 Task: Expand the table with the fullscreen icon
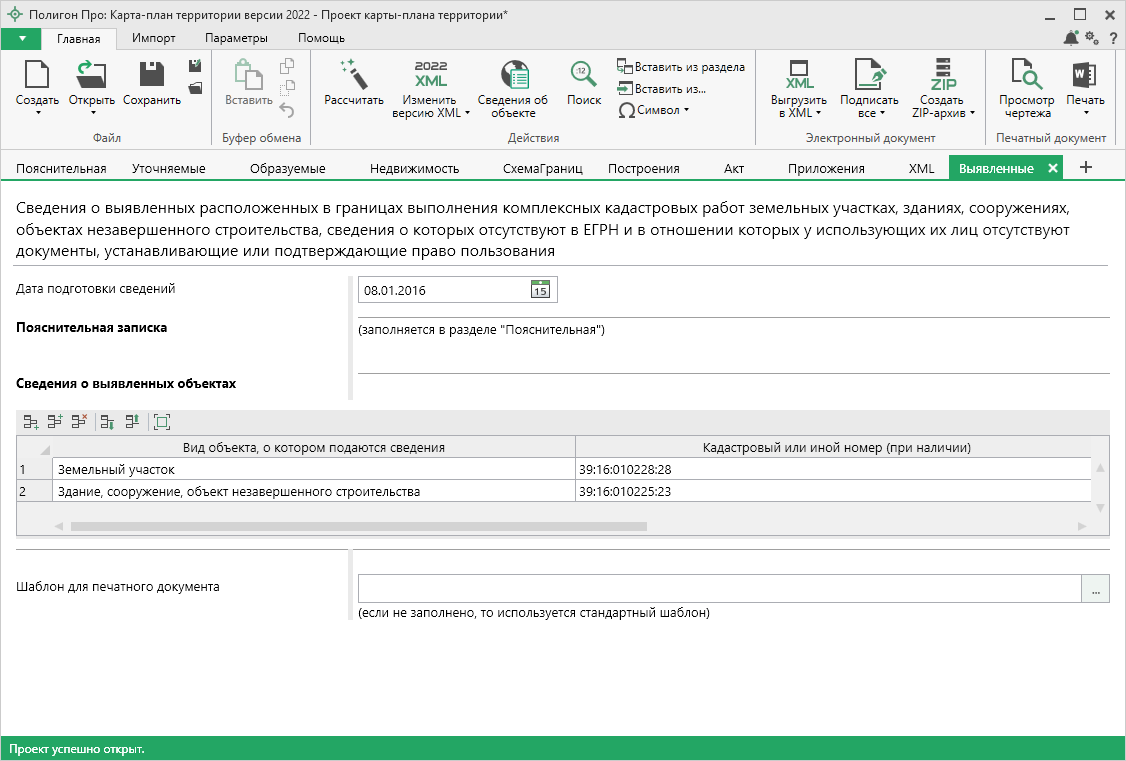click(x=162, y=422)
